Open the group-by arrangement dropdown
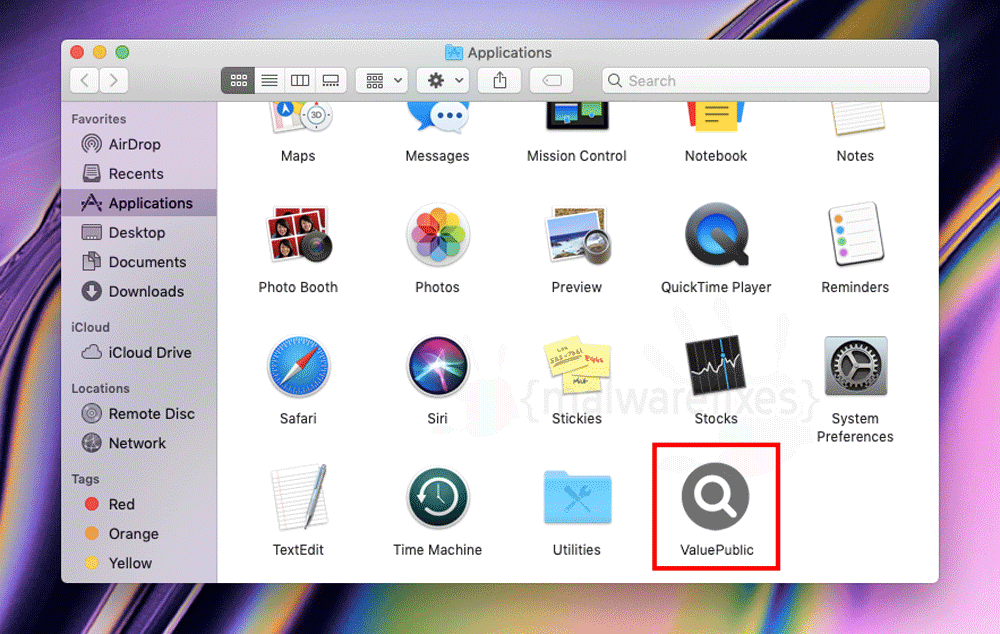1000x634 pixels. (x=382, y=80)
